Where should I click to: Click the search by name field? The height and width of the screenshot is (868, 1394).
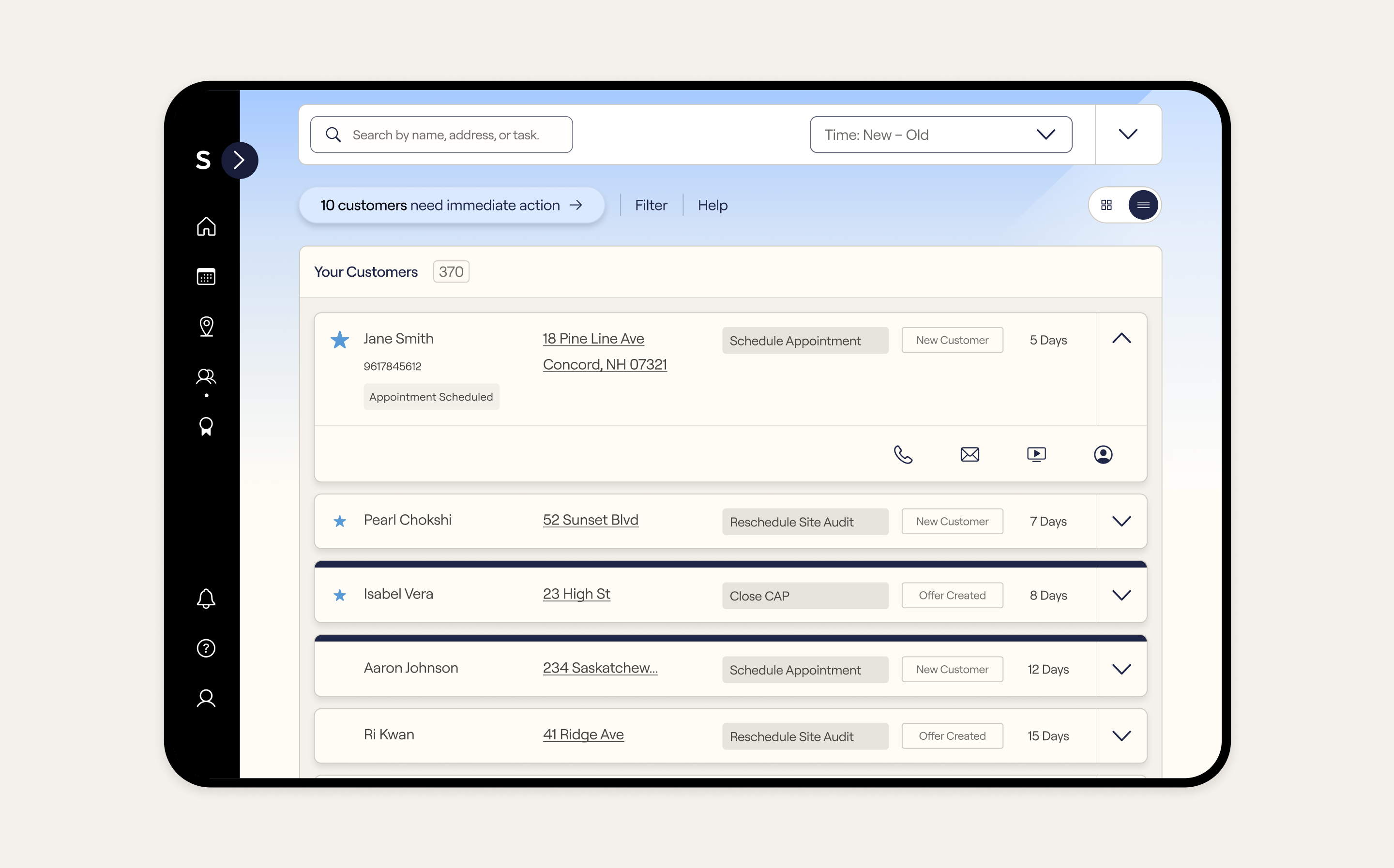441,135
